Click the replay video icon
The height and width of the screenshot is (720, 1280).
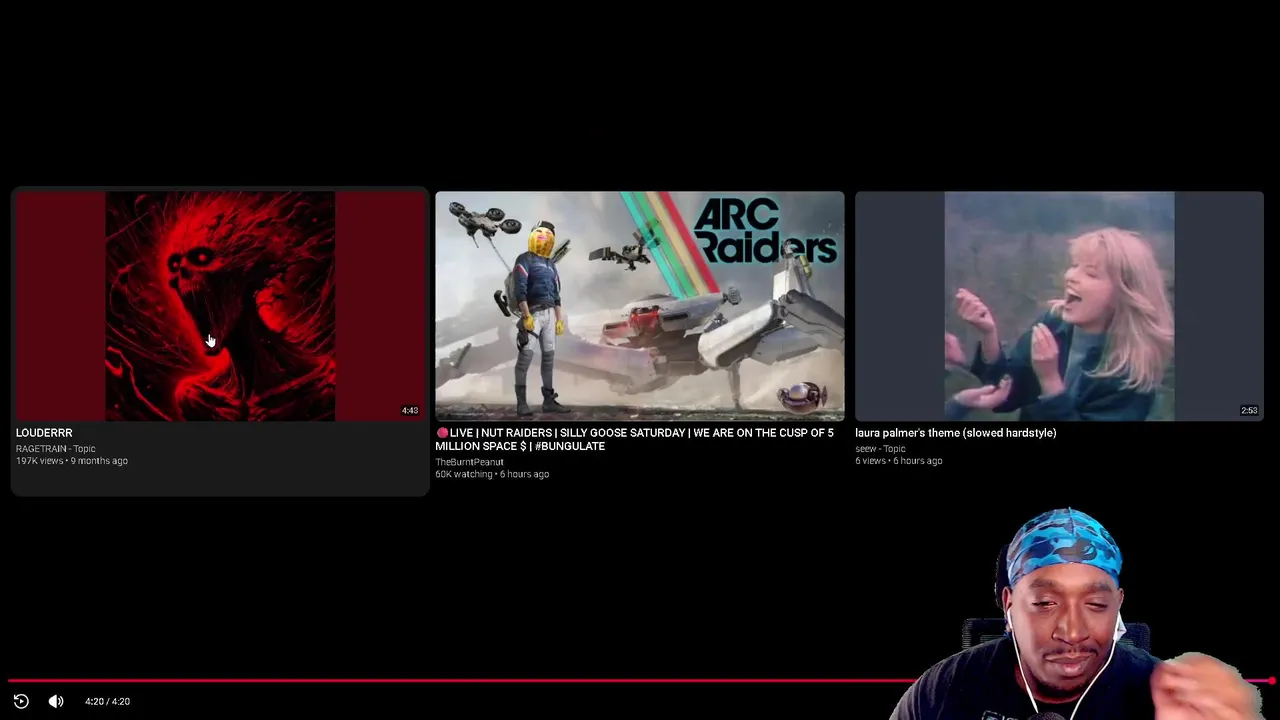[21, 701]
